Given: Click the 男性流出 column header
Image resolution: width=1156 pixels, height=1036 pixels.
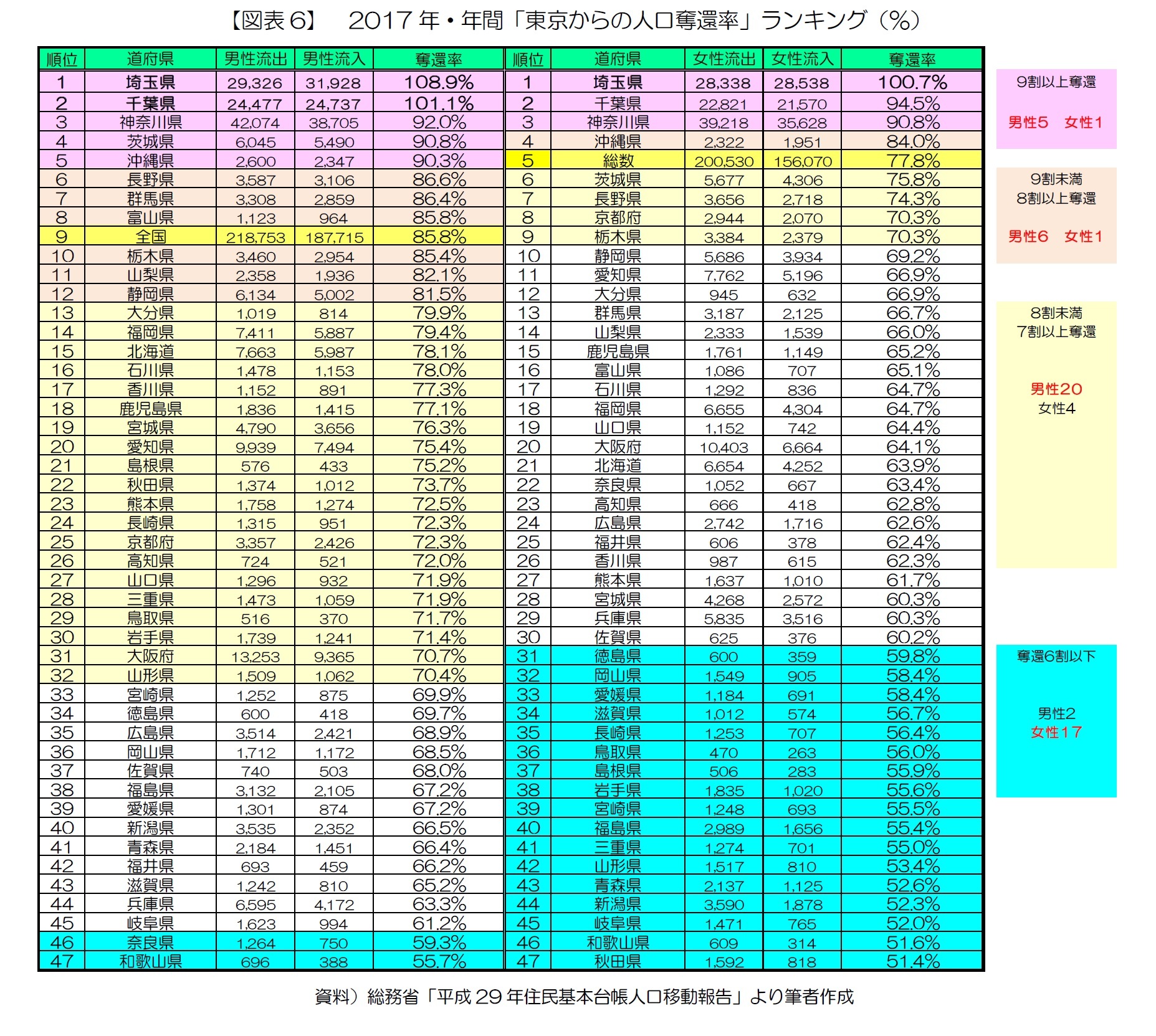Looking at the screenshot, I should click(255, 59).
